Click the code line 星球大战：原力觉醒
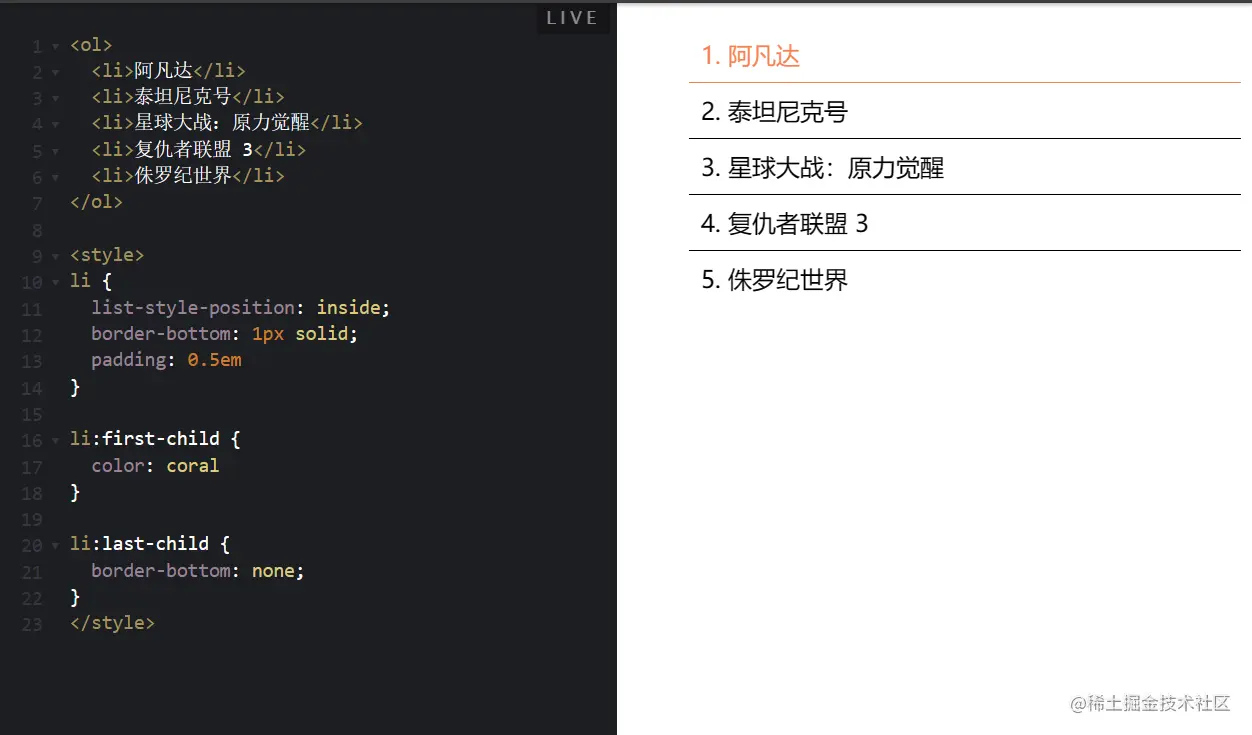1252x735 pixels. [227, 123]
